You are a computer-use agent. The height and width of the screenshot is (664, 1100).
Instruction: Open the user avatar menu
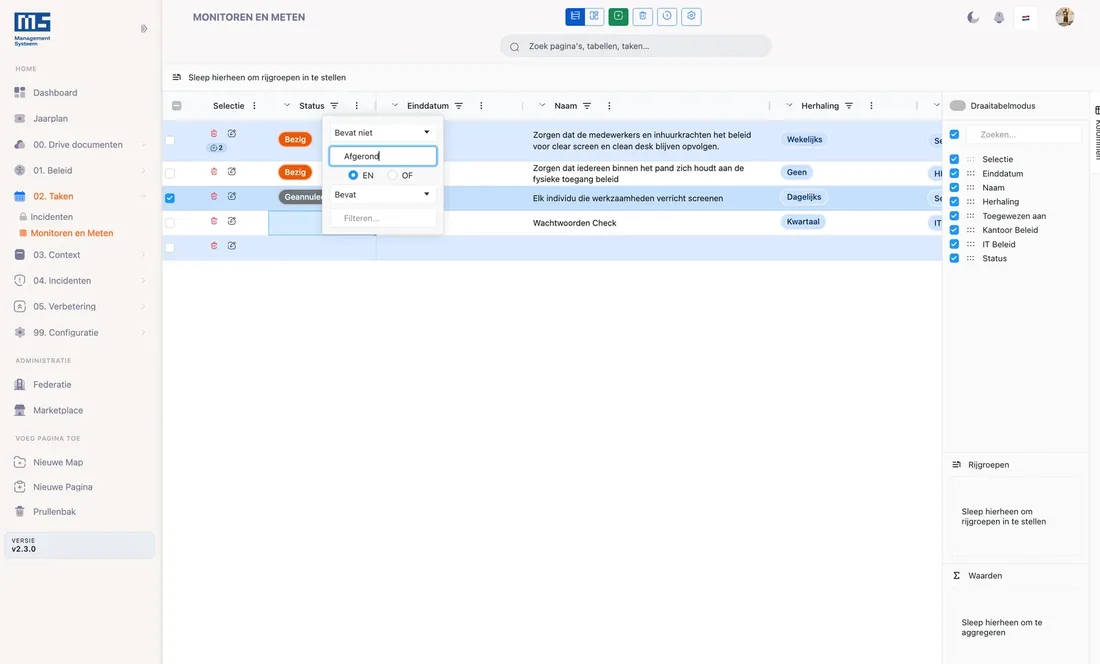tap(1064, 17)
